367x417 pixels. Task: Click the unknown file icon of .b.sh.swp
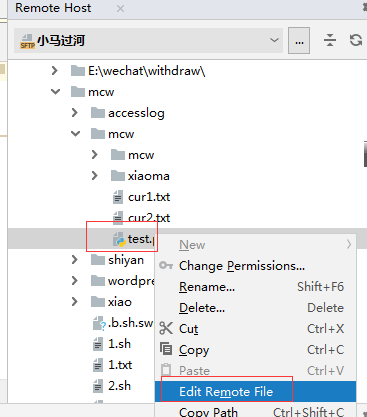(99, 323)
